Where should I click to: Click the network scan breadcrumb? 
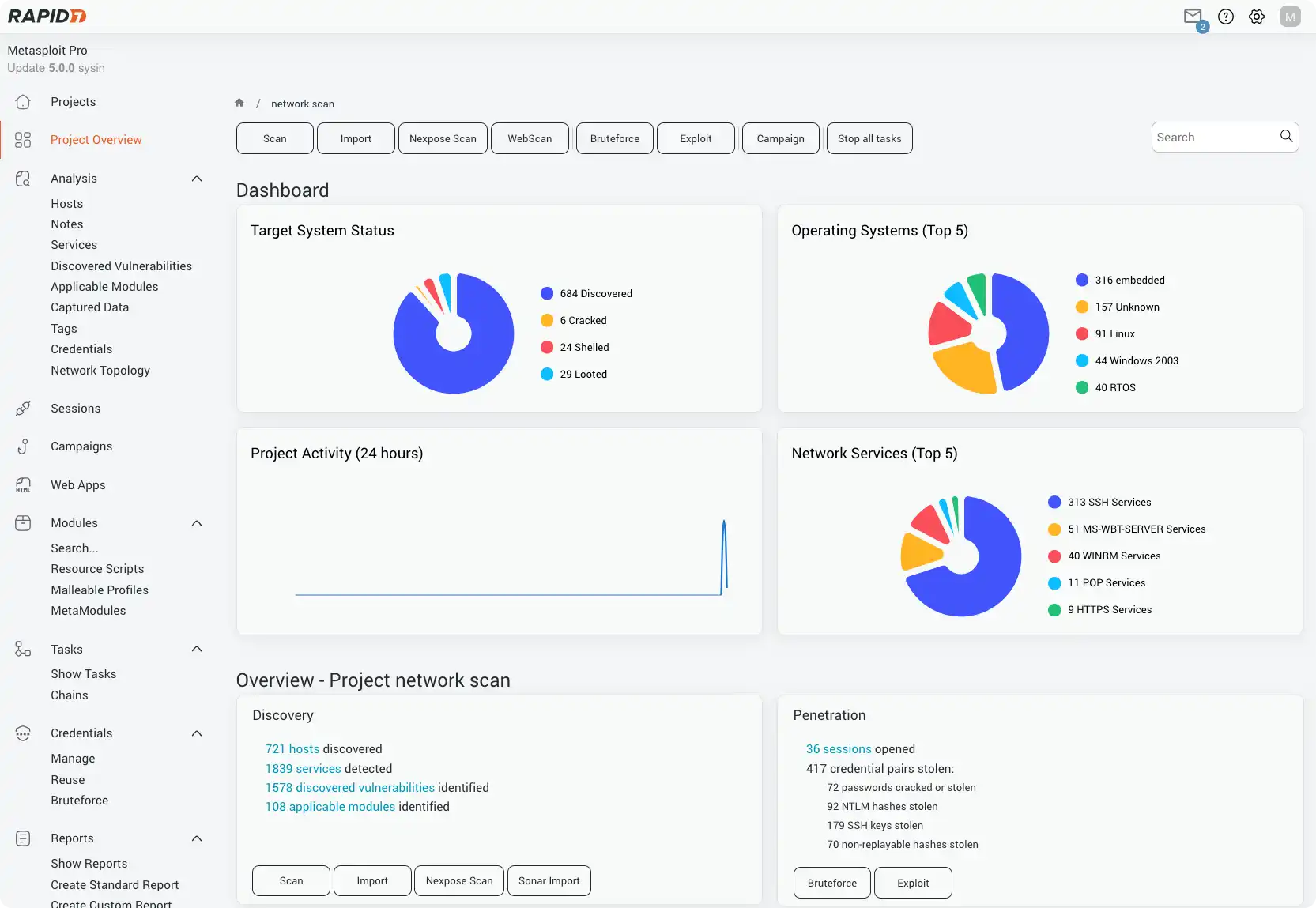point(303,104)
